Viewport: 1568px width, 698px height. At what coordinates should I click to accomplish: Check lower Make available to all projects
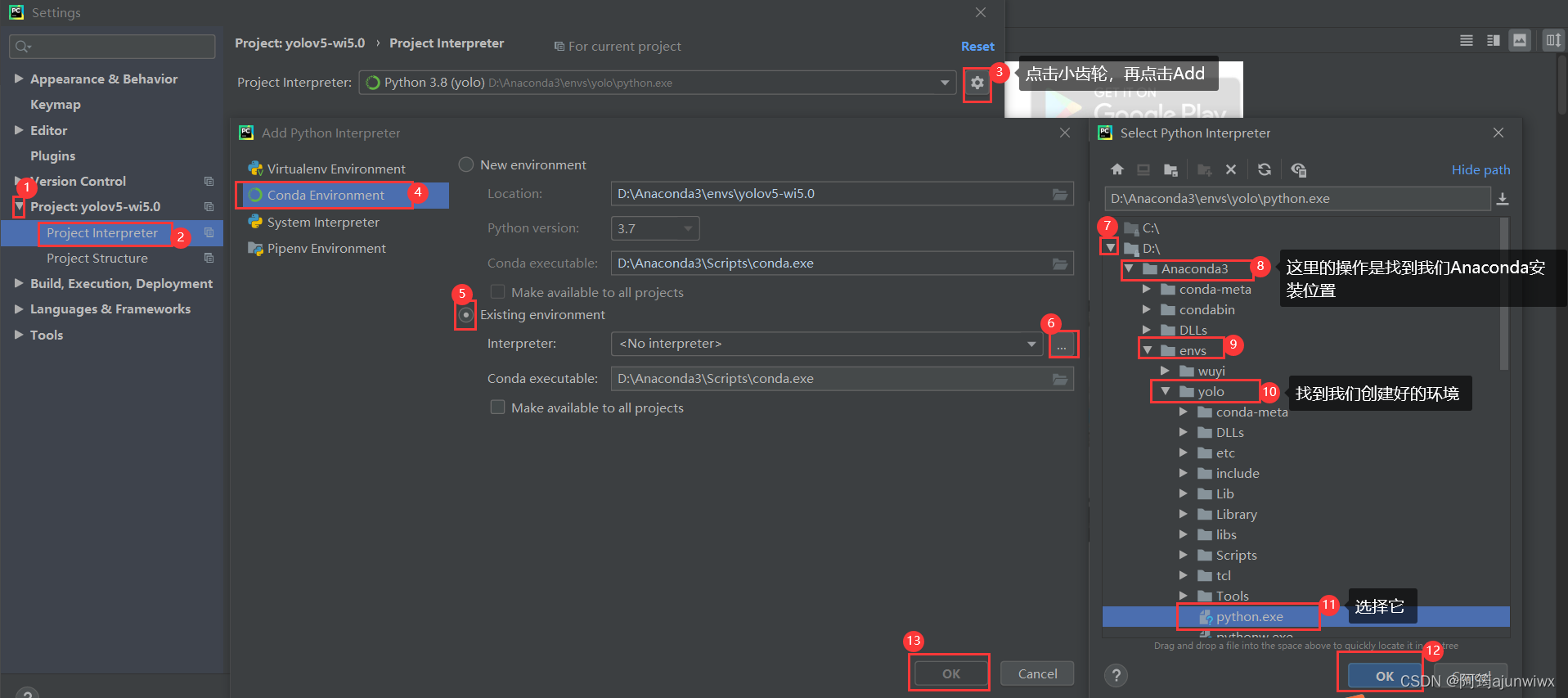pyautogui.click(x=497, y=408)
